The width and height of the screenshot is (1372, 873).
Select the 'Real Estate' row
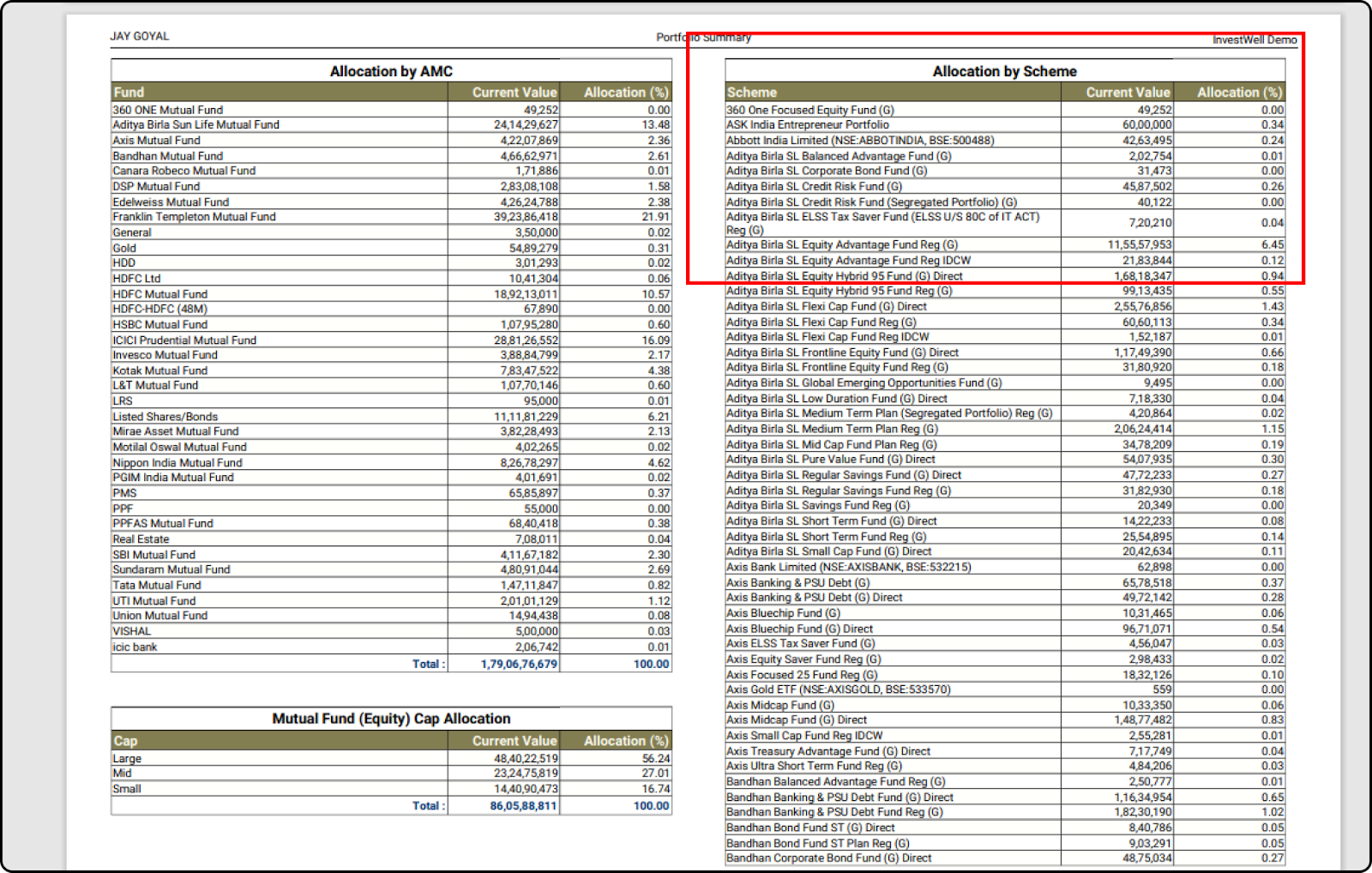pos(391,539)
